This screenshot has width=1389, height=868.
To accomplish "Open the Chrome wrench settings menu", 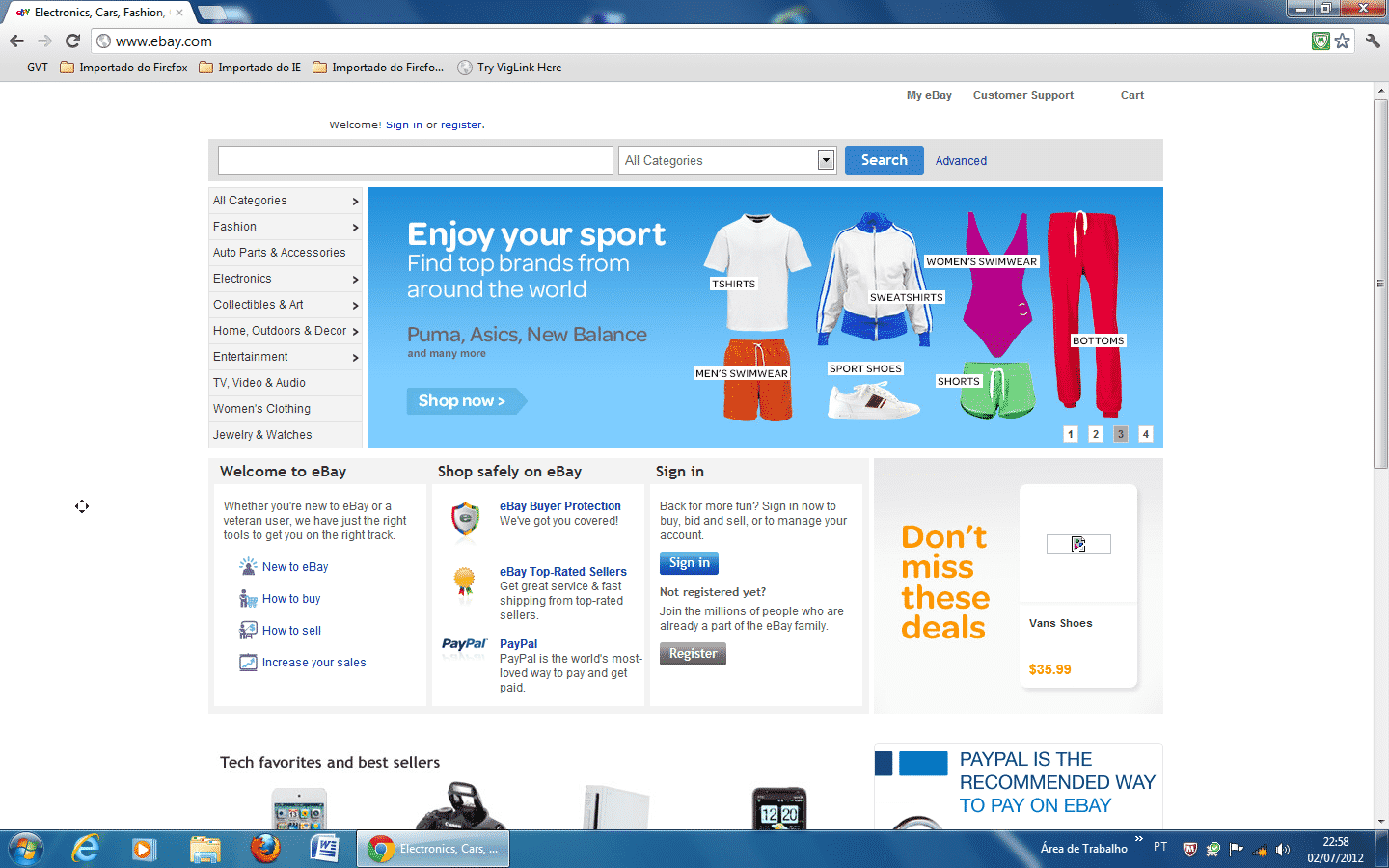I will coord(1373,41).
